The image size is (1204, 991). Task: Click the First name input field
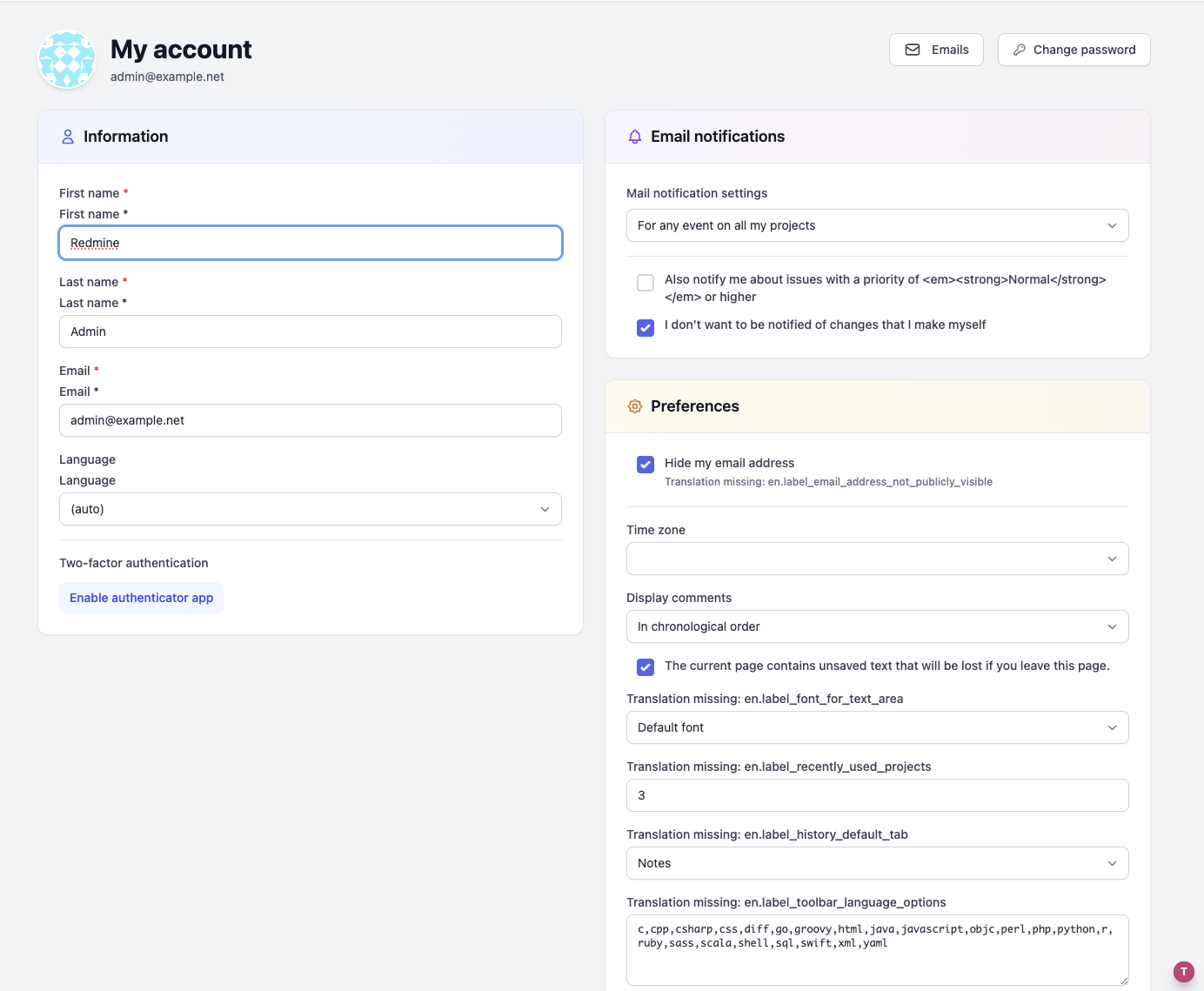311,243
